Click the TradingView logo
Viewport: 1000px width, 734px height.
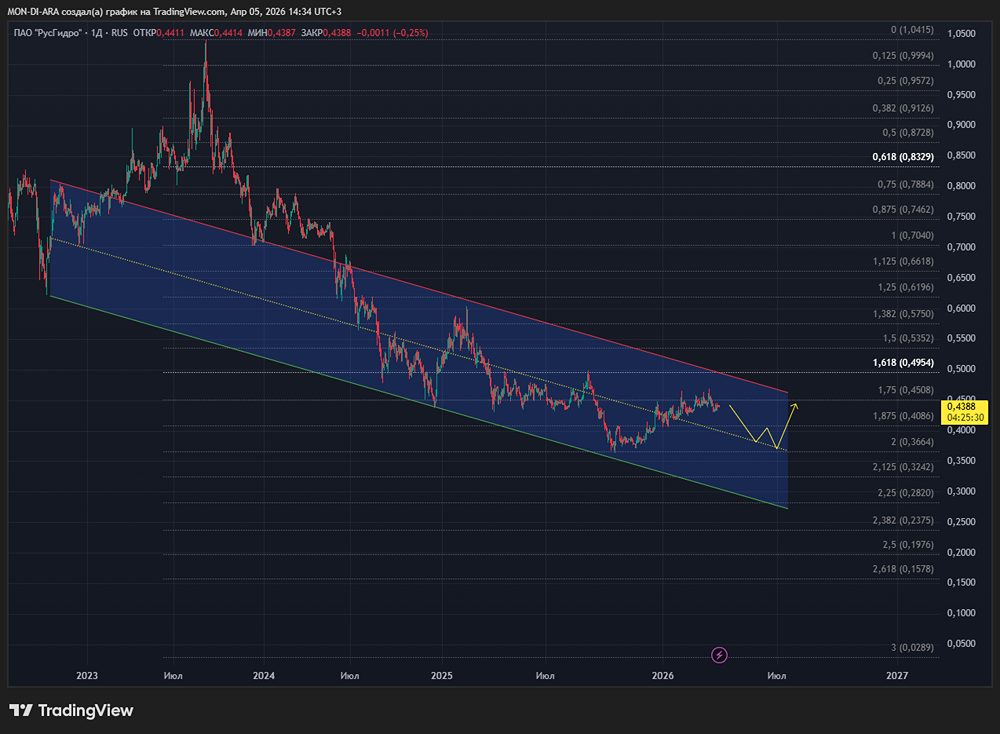coord(71,710)
